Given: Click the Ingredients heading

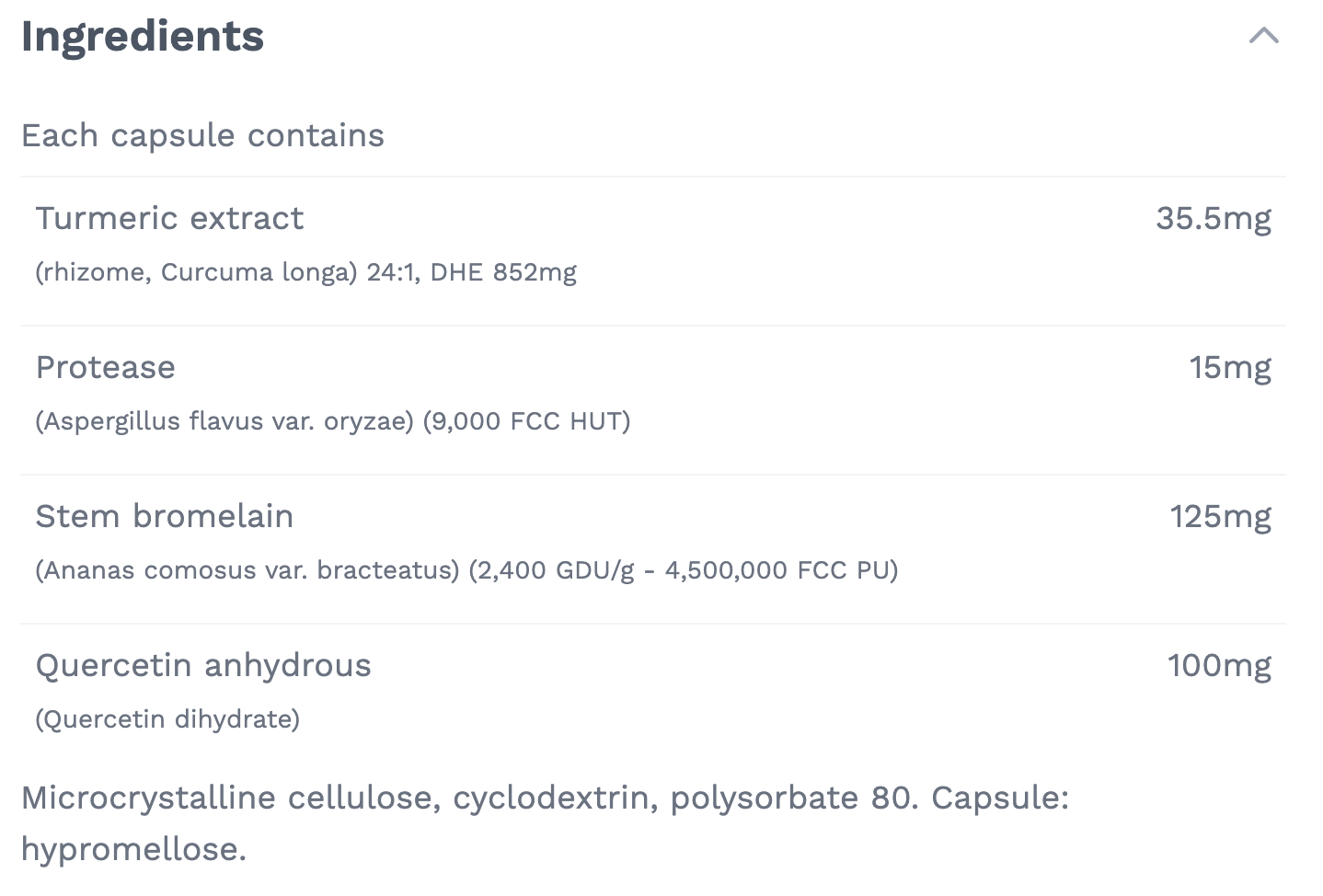Looking at the screenshot, I should [143, 37].
